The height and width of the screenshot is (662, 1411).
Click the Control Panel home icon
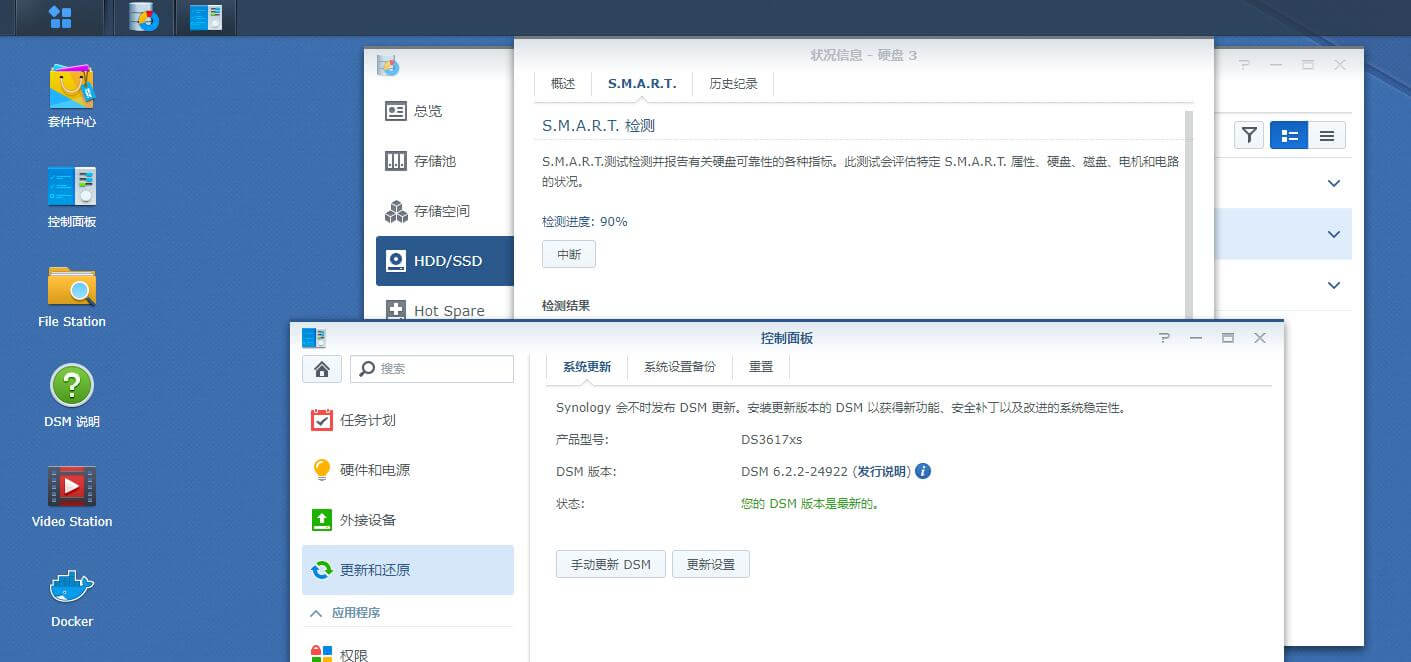point(322,369)
